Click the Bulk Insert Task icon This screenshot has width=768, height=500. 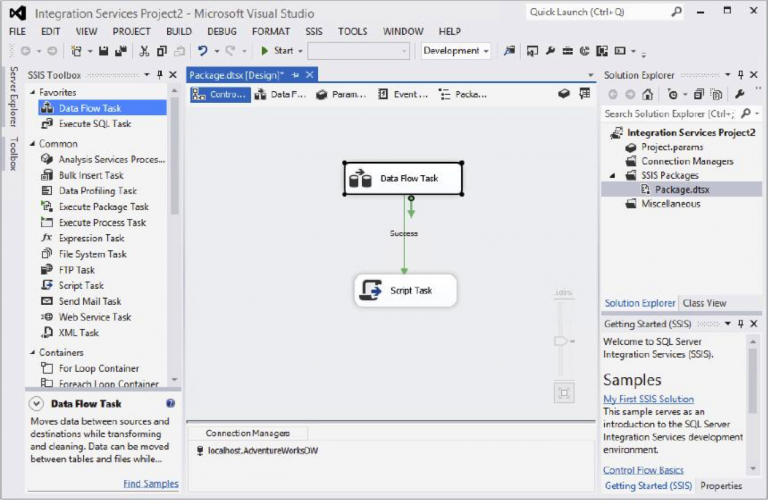[47, 175]
